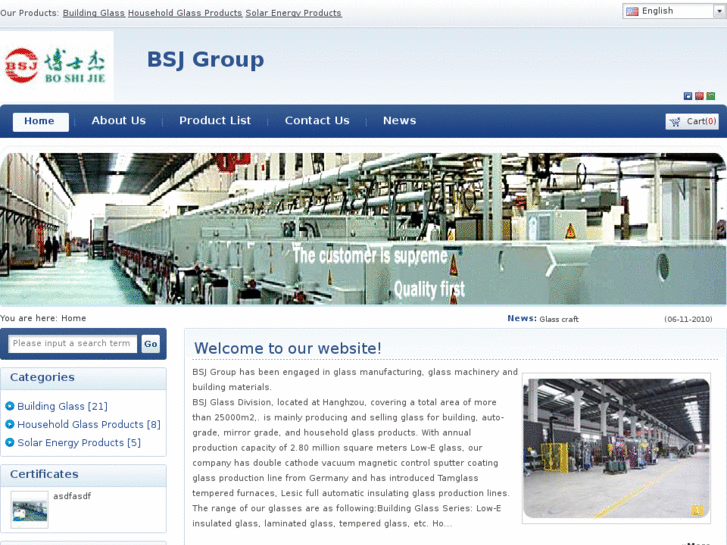Screen dimensions: 727x545
Task: Select the blue theme swatch
Action: 688,96
